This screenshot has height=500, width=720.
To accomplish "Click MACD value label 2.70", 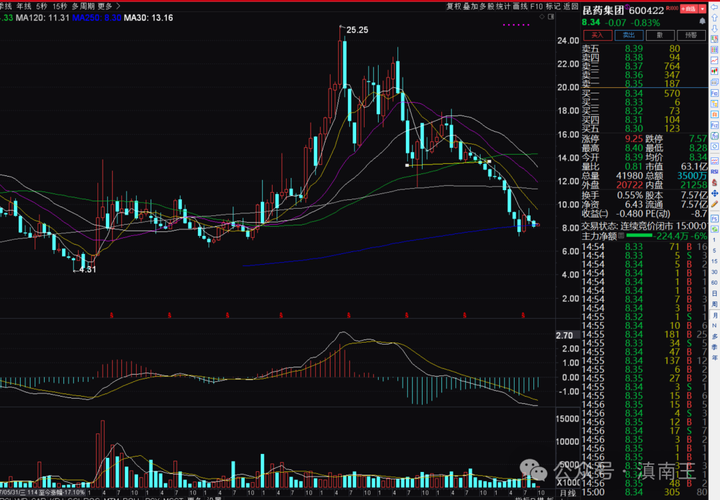I will (564, 336).
